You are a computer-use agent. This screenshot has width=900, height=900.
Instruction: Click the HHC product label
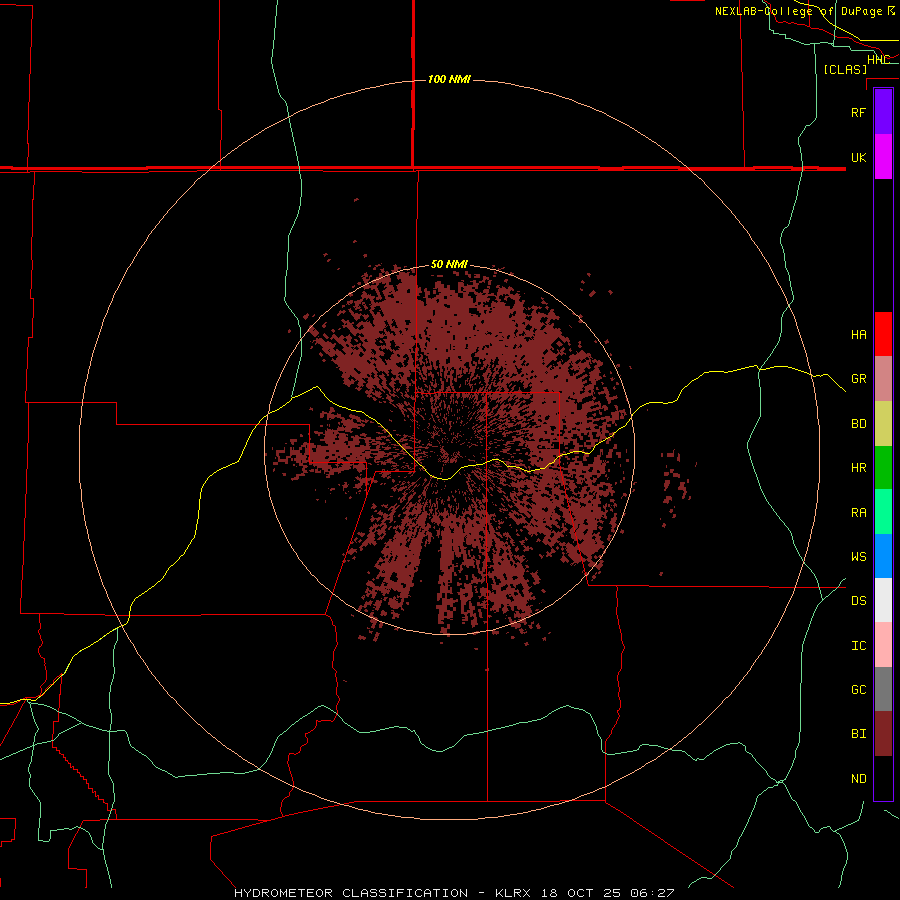878,60
